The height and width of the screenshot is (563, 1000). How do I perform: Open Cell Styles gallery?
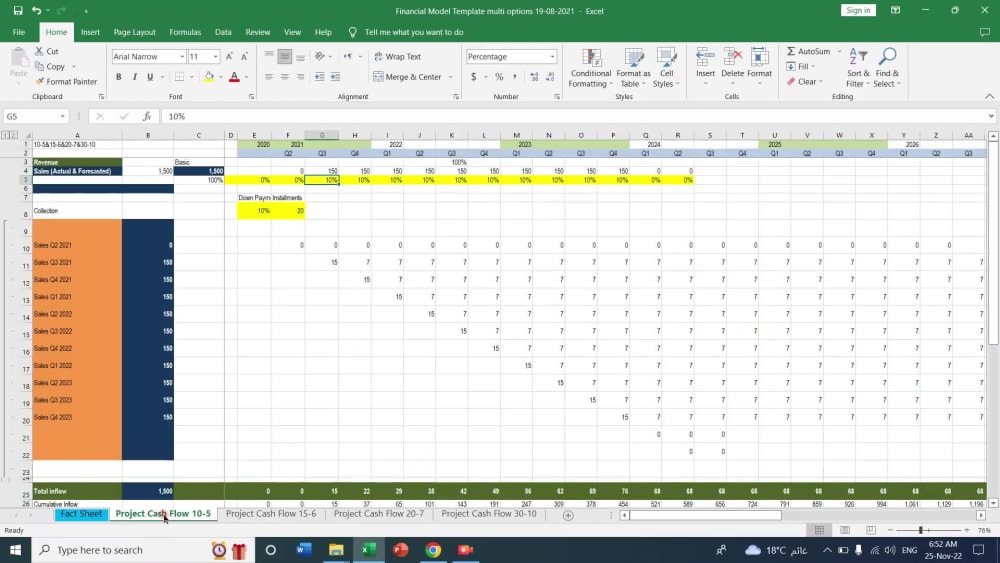click(x=666, y=68)
